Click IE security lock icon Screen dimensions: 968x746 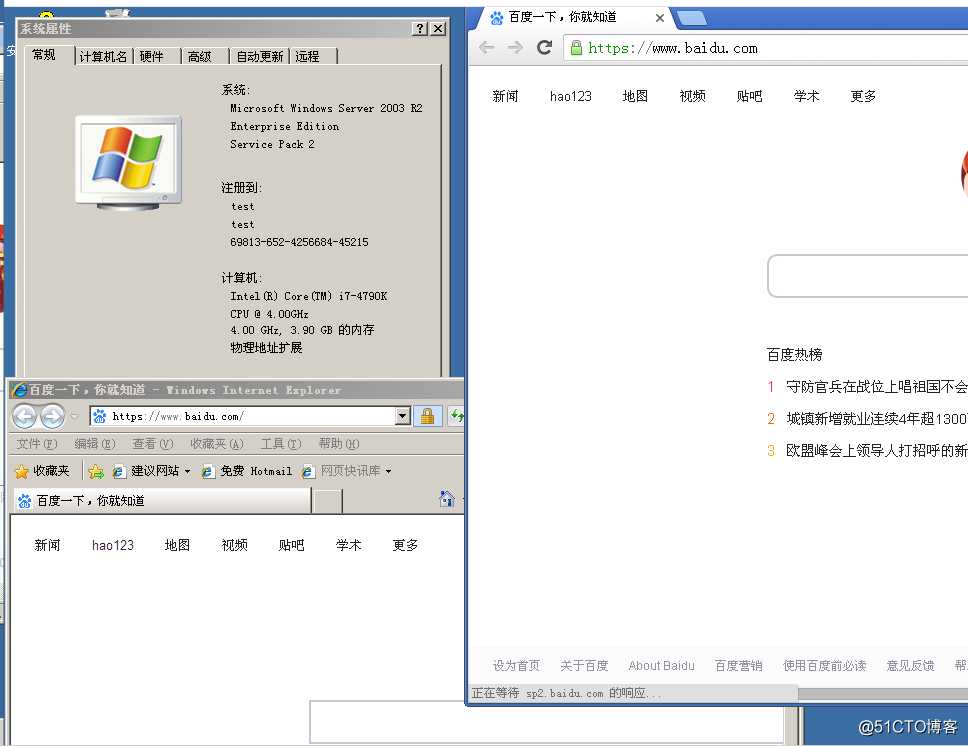[x=427, y=416]
